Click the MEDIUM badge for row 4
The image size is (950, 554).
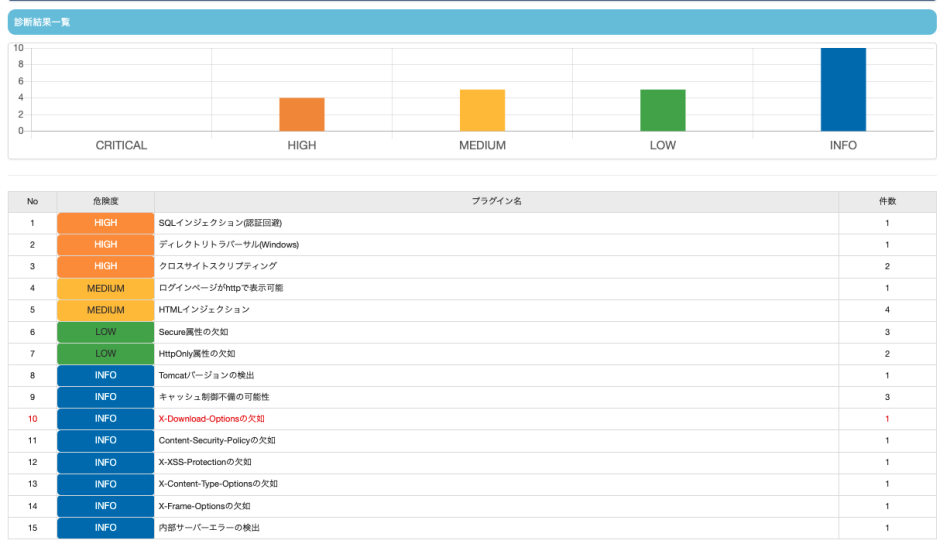tap(105, 289)
